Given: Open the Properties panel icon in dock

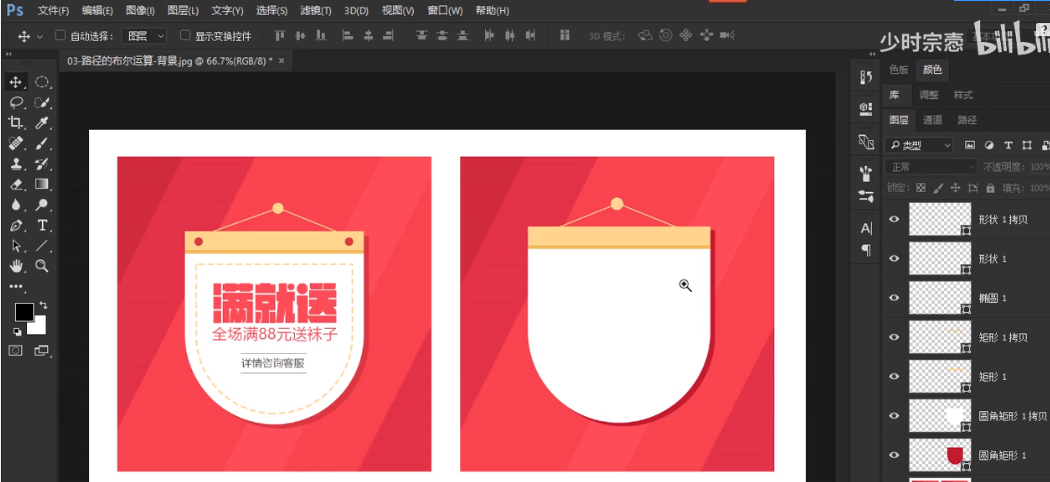Looking at the screenshot, I should tap(866, 108).
